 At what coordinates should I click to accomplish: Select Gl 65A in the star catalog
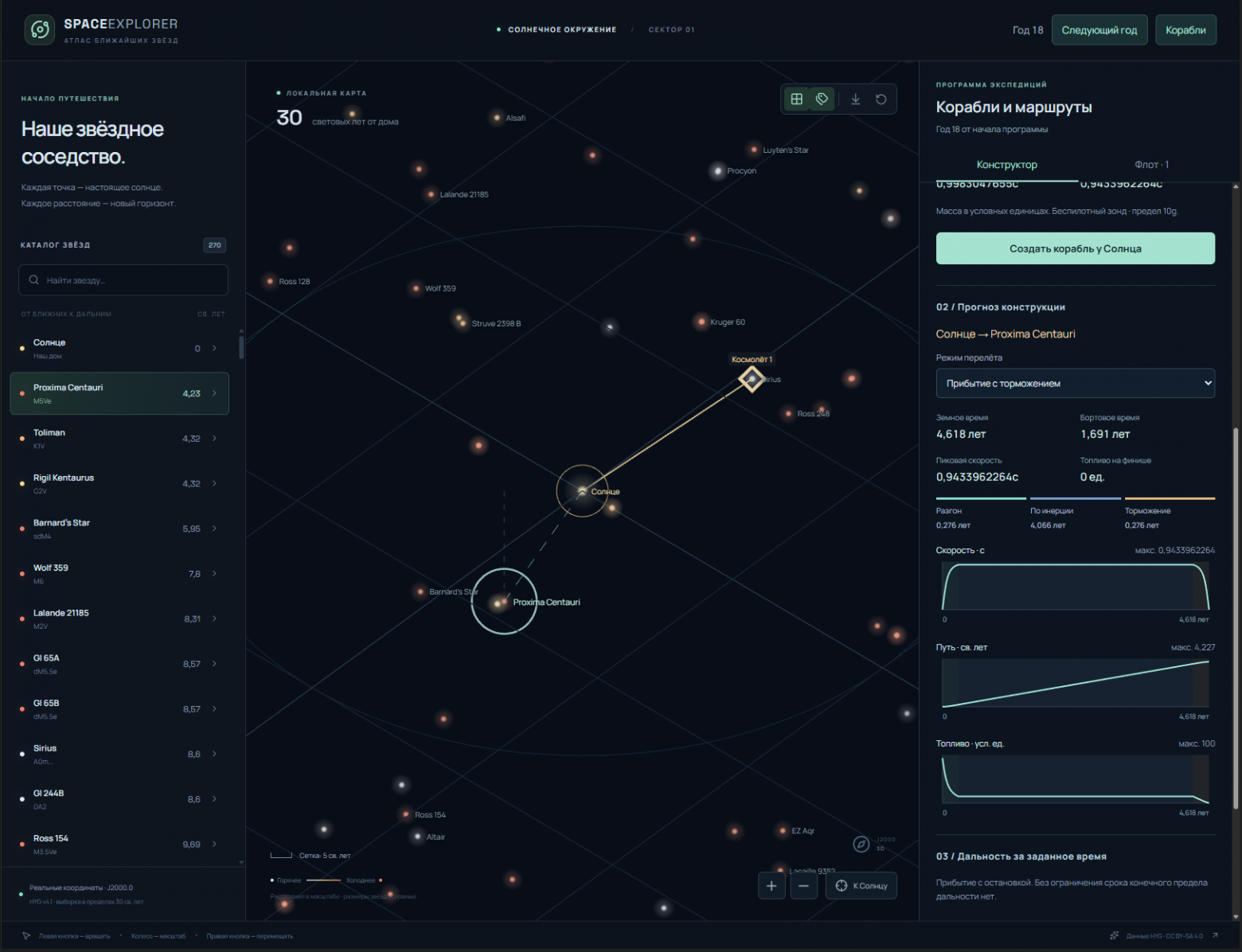119,664
